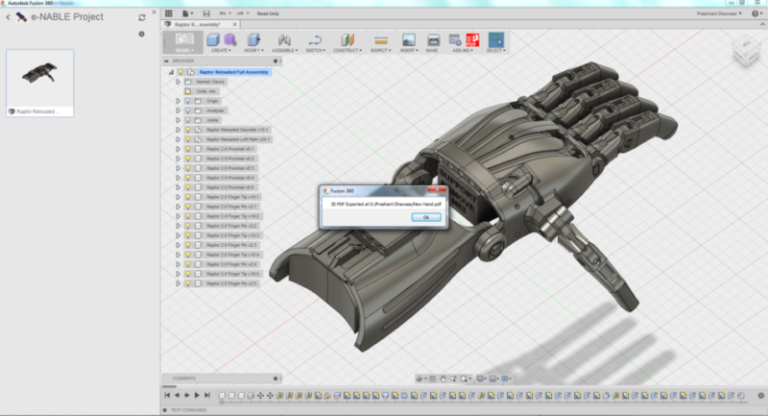Expand the Analysis folder
Screen dimensions: 768x416
178,111
